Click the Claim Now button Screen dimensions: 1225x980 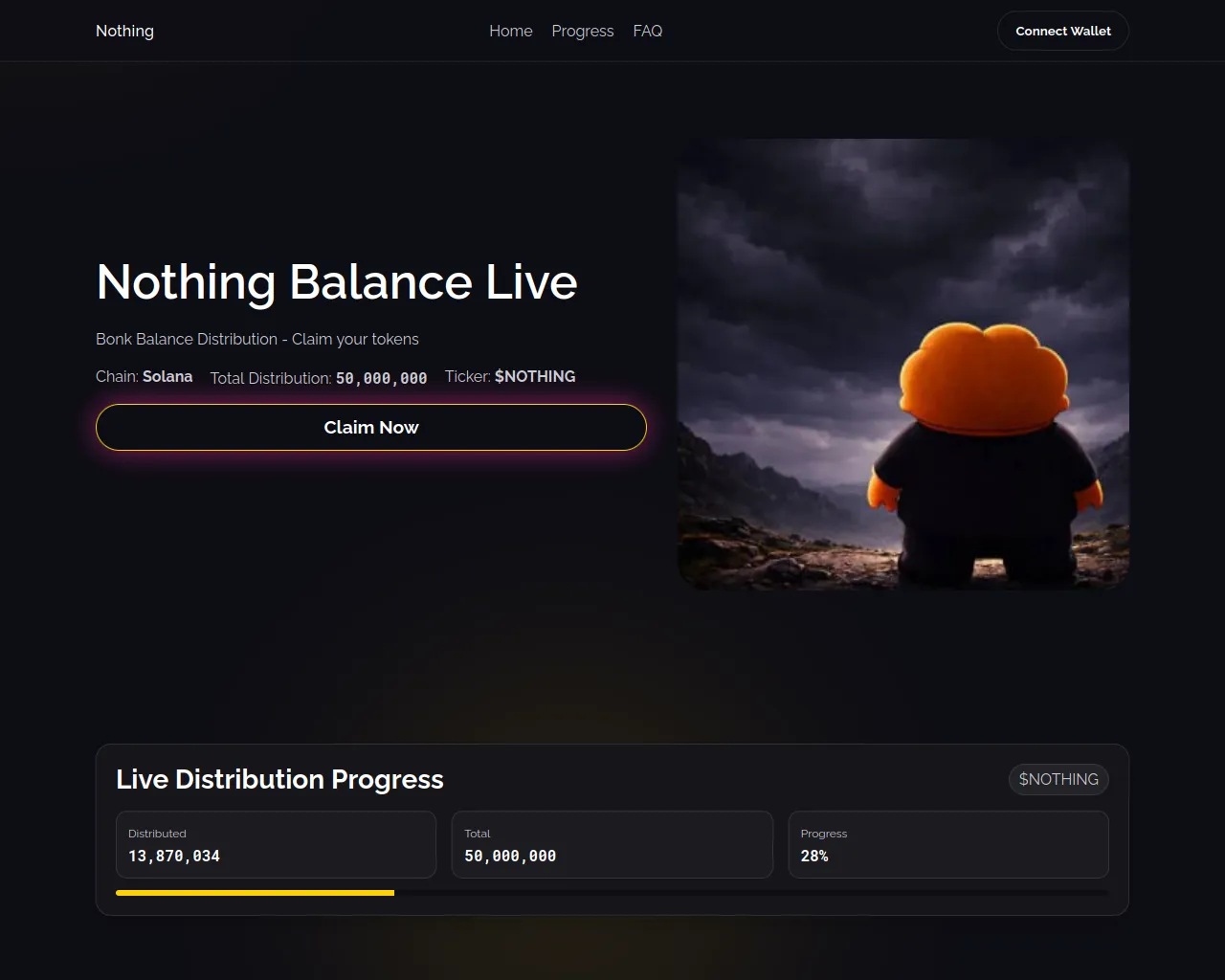pos(371,427)
